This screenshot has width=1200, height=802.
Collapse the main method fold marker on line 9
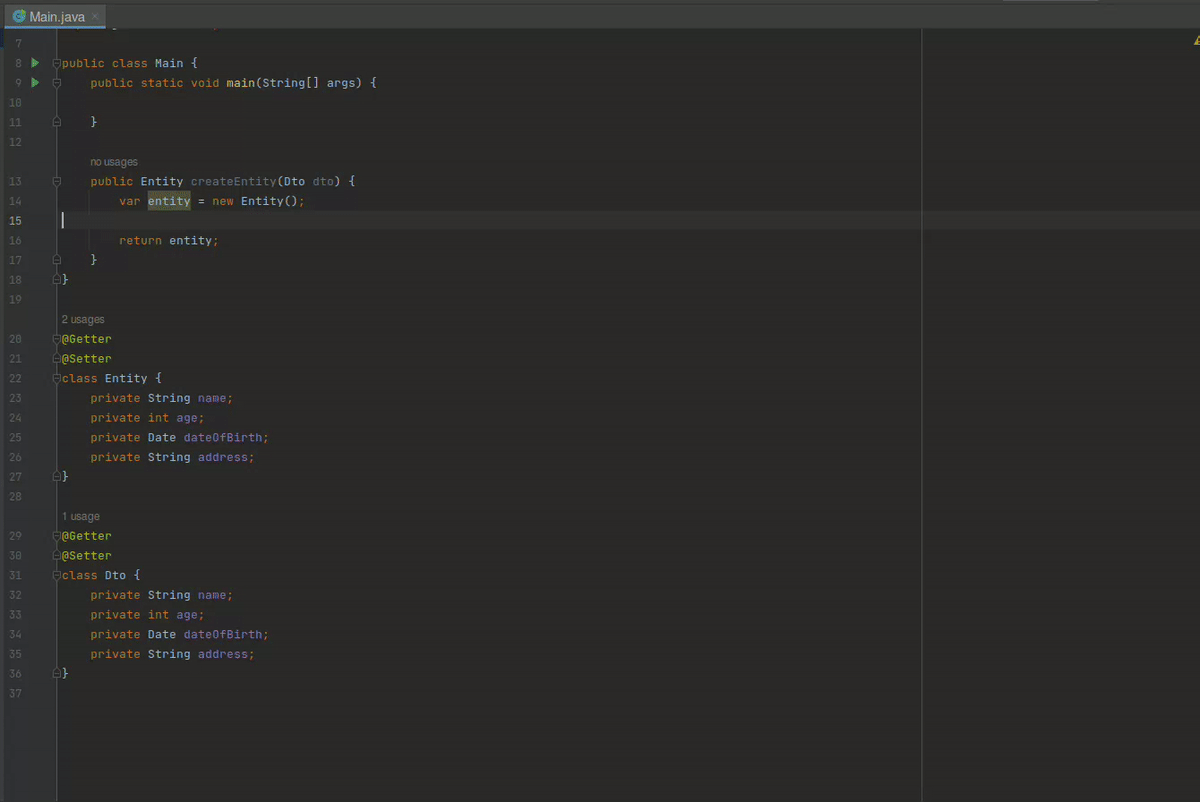click(57, 83)
